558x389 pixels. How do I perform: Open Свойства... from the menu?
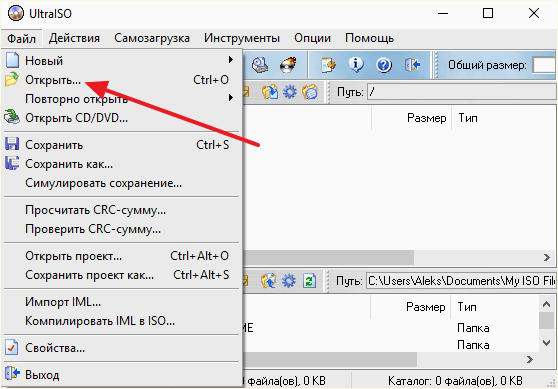click(x=121, y=348)
